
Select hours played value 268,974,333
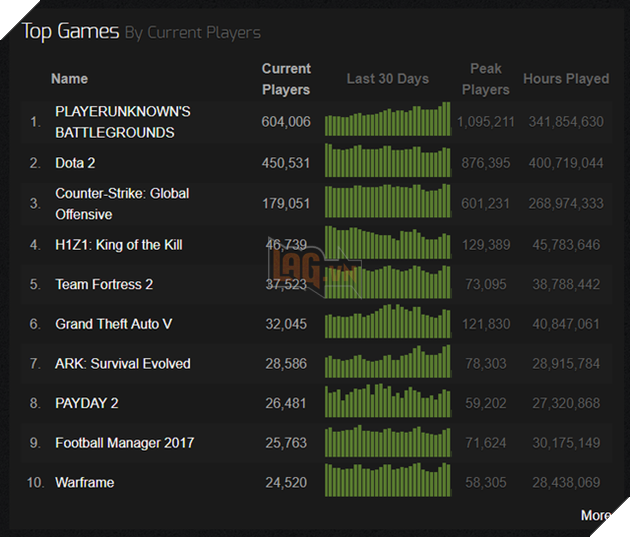pos(566,204)
